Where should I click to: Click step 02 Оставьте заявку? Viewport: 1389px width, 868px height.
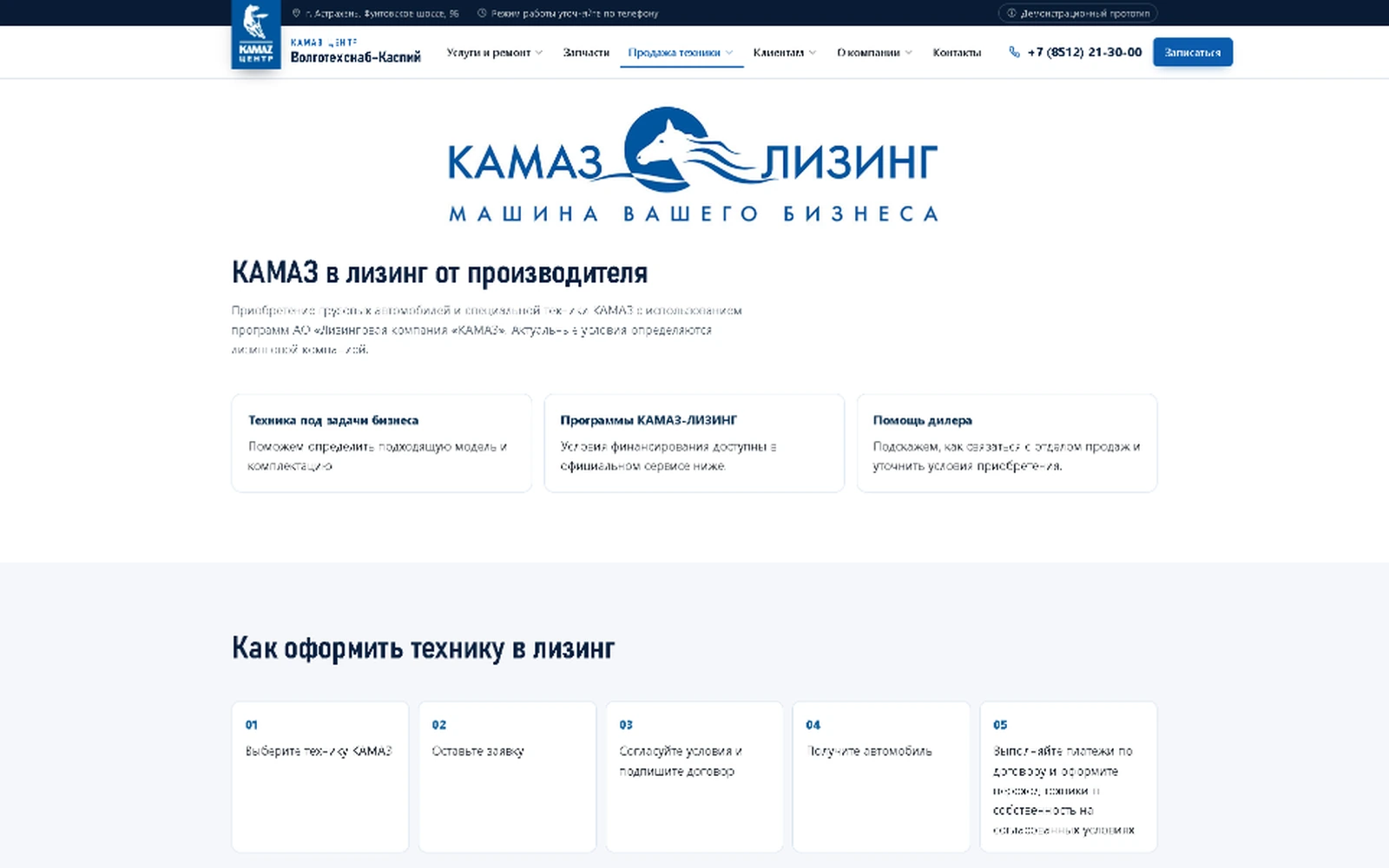point(507,777)
